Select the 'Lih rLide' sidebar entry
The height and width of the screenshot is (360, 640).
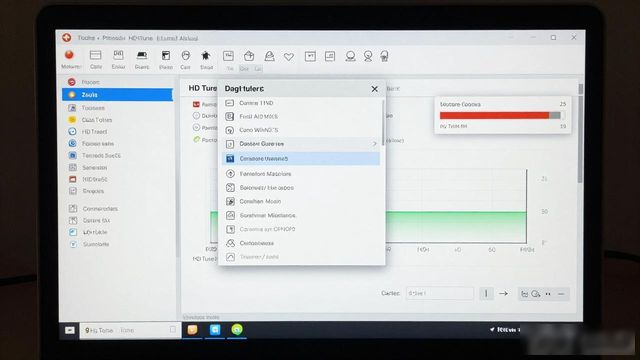pos(95,232)
